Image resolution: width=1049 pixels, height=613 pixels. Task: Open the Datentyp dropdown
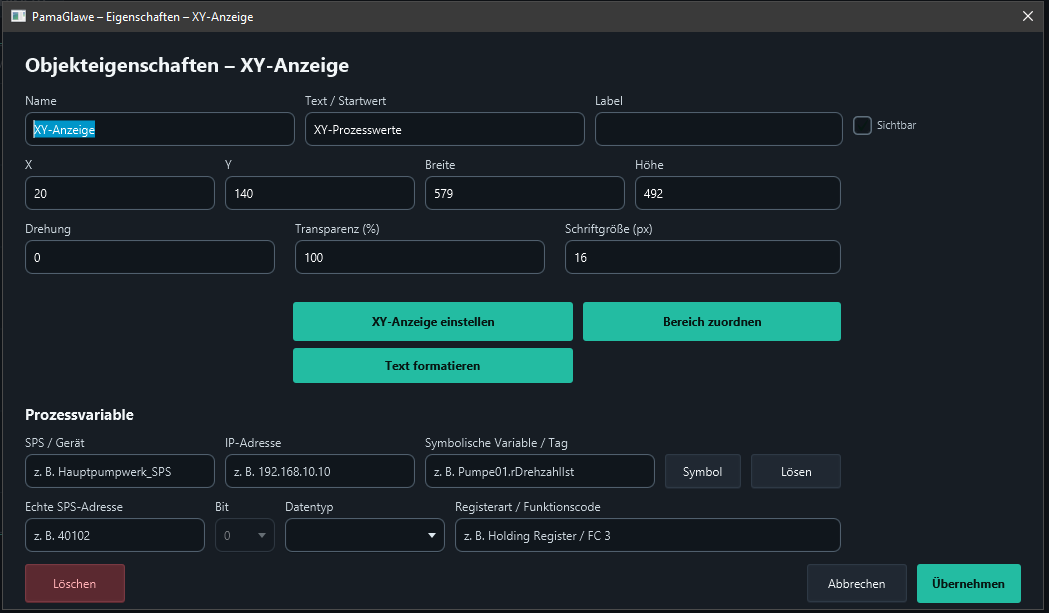pyautogui.click(x=365, y=535)
